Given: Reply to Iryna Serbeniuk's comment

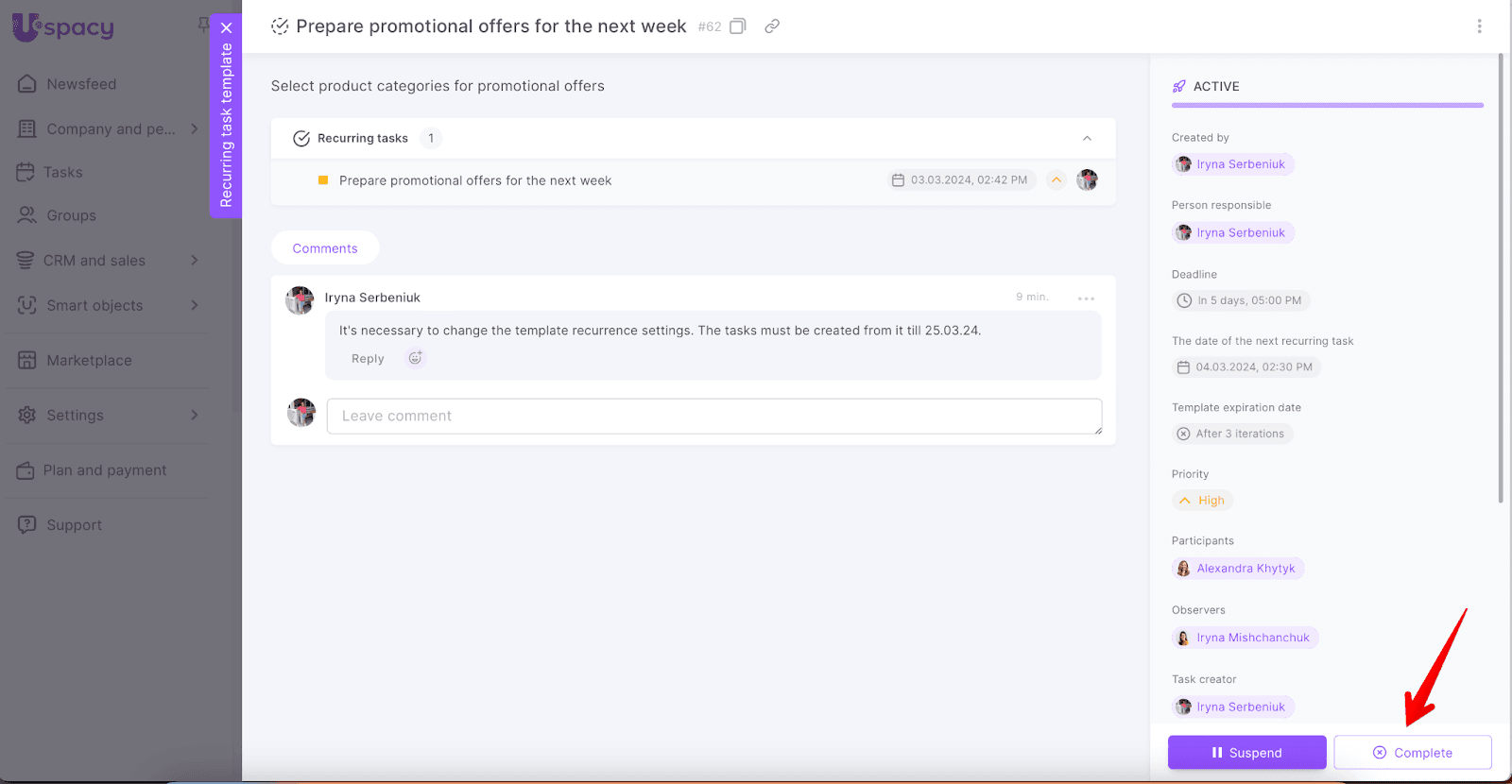Looking at the screenshot, I should point(368,359).
